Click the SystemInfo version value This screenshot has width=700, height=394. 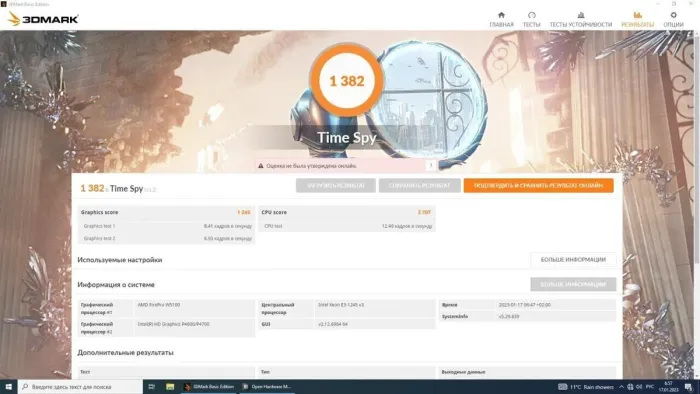pos(509,316)
